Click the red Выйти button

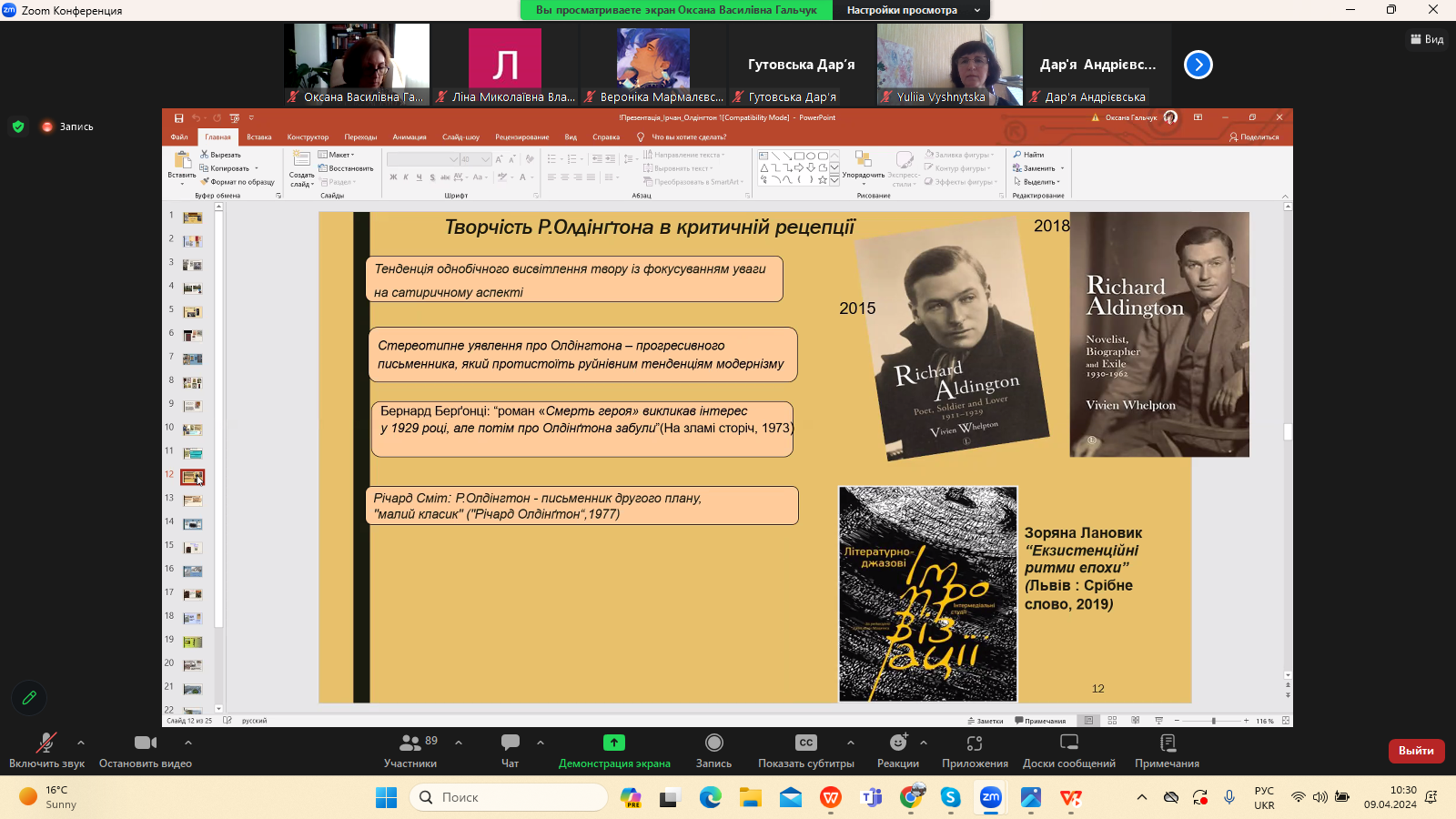pyautogui.click(x=1416, y=751)
